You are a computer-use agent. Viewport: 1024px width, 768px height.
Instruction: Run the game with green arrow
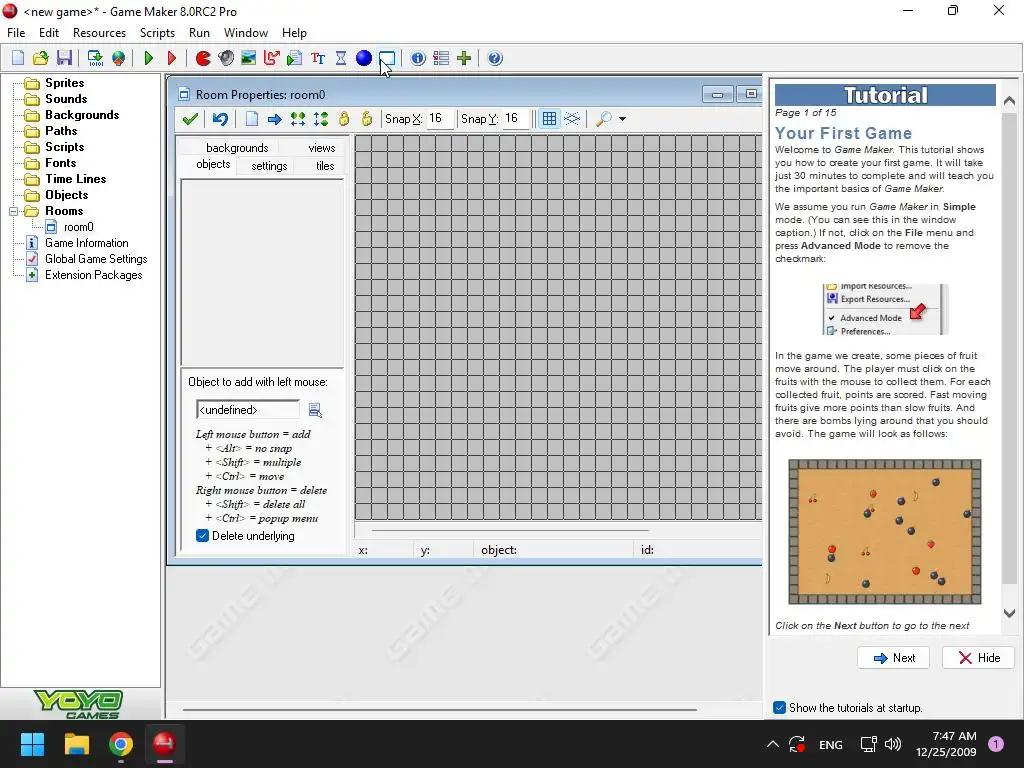(x=149, y=58)
